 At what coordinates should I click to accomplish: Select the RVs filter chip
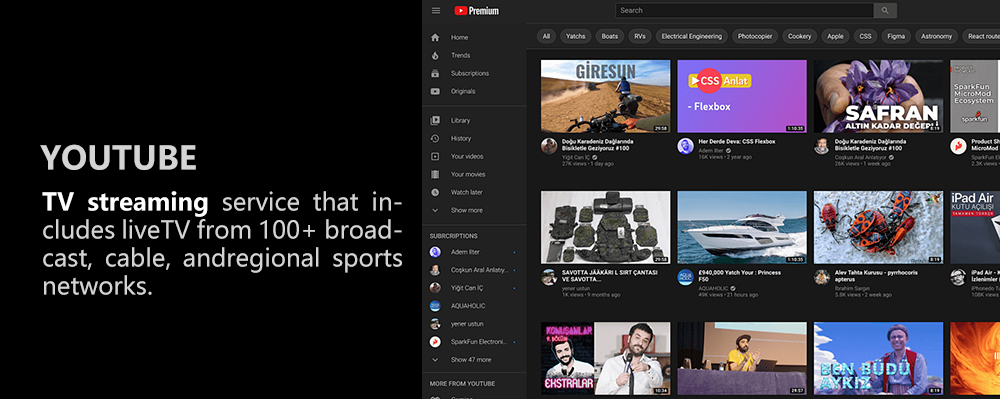click(640, 36)
